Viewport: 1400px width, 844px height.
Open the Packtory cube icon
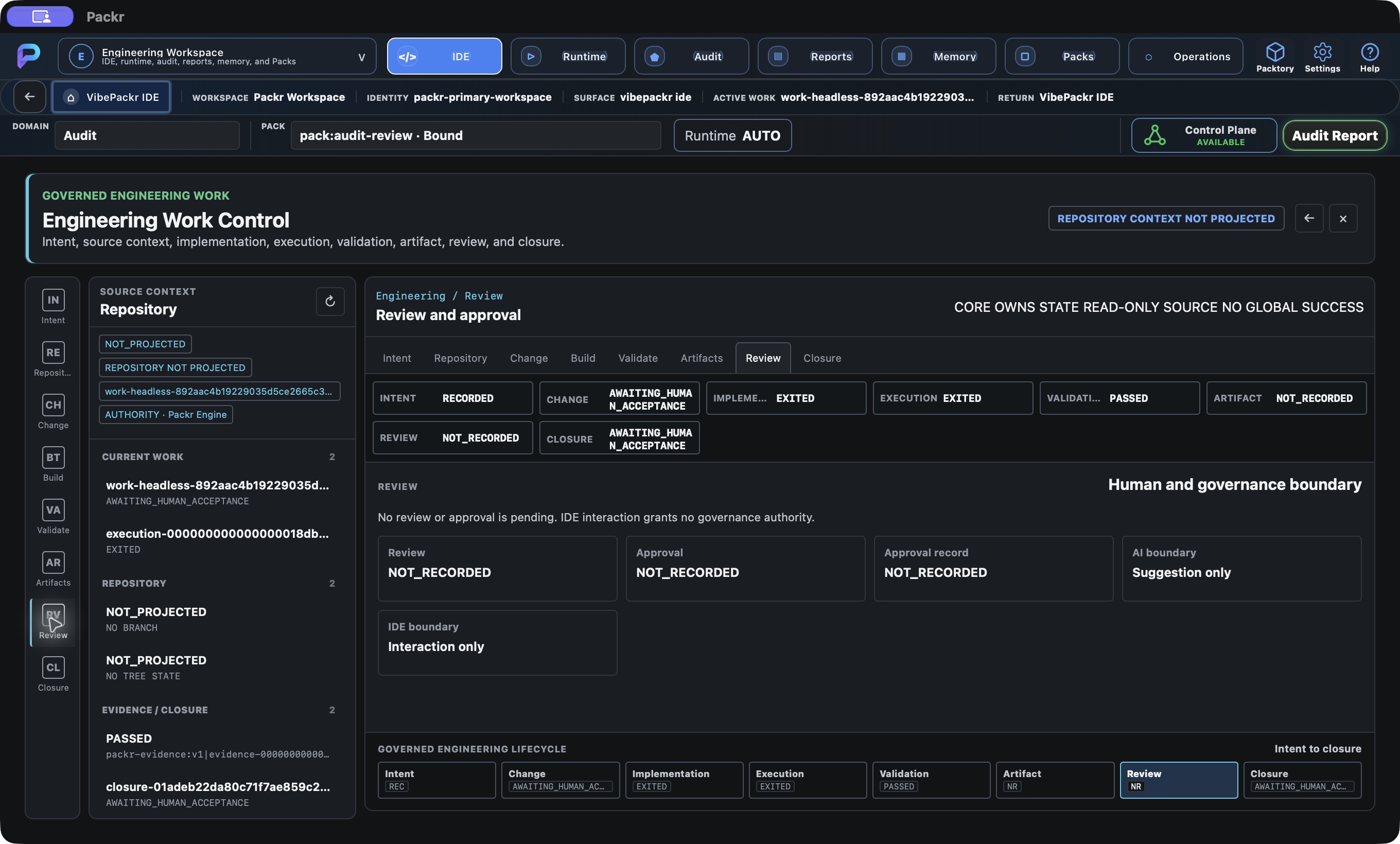point(1274,52)
